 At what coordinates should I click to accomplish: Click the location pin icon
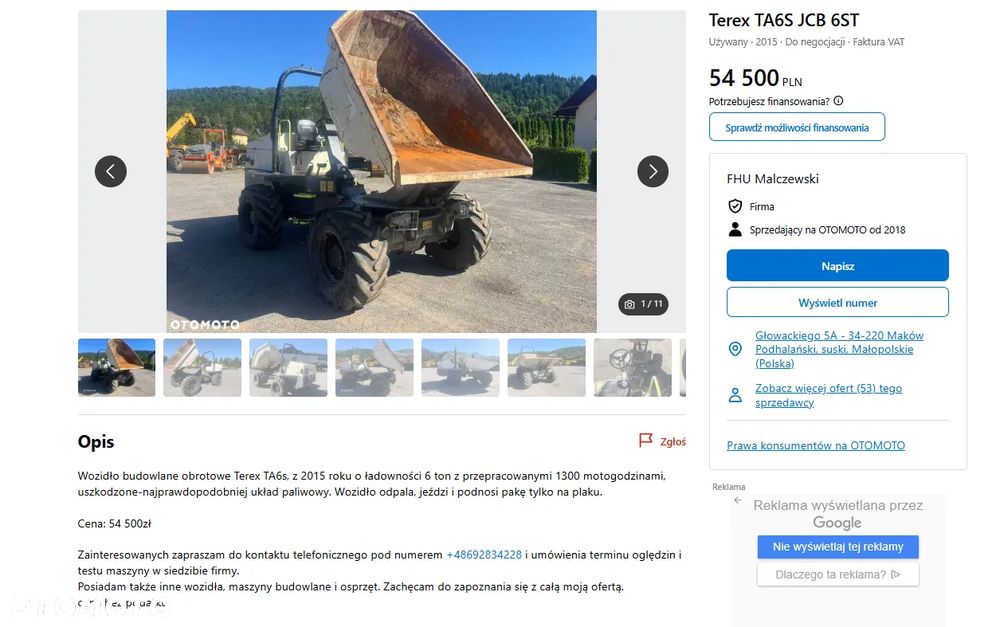click(735, 349)
